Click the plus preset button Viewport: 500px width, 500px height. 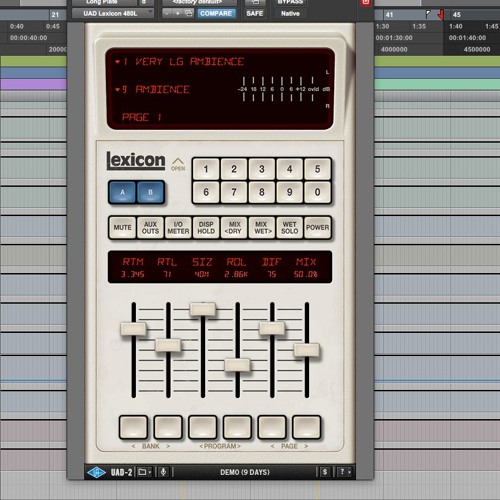178,13
